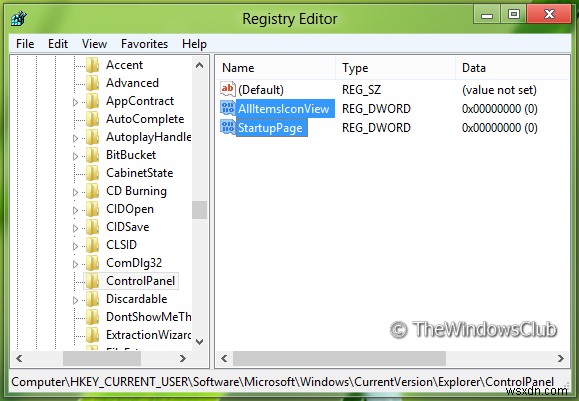
Task: Select the CabinetState key label
Action: point(140,173)
